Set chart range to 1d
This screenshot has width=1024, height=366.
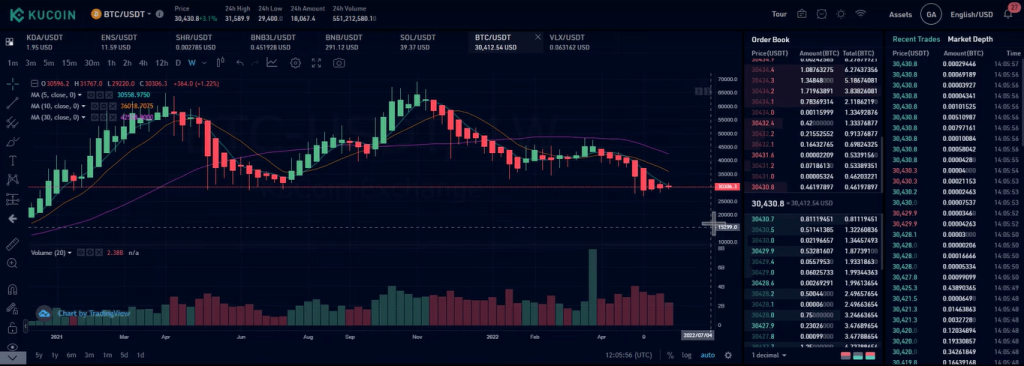point(140,355)
